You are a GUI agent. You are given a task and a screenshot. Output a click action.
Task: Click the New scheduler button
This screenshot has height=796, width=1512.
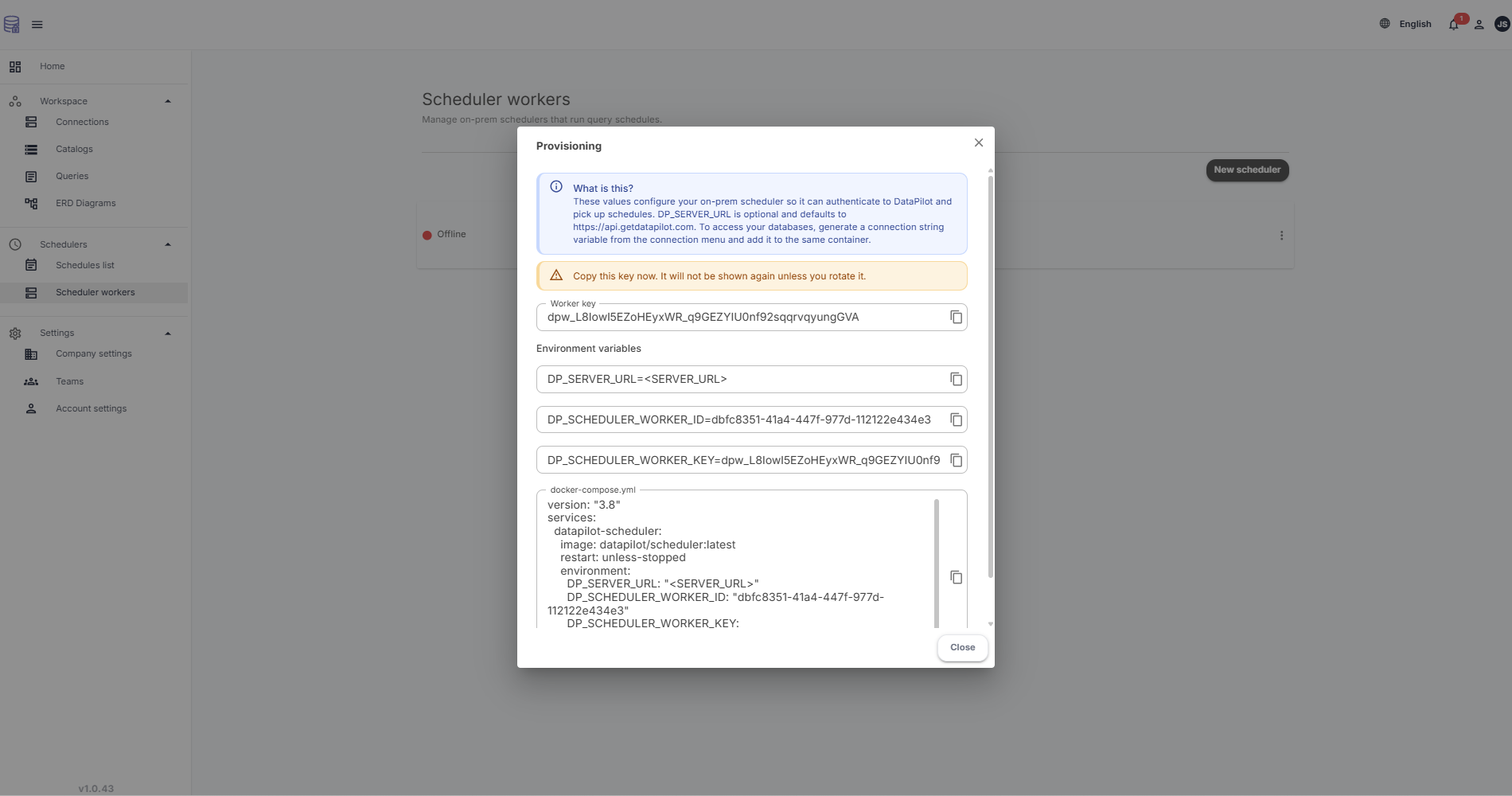tap(1247, 170)
